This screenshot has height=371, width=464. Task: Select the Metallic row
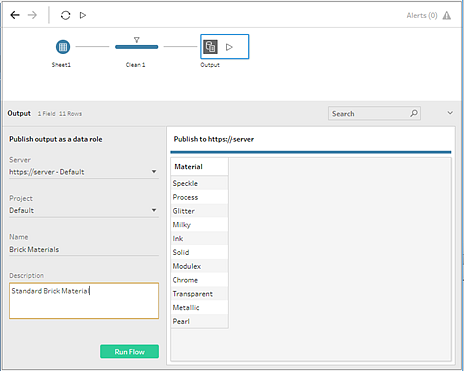click(199, 308)
